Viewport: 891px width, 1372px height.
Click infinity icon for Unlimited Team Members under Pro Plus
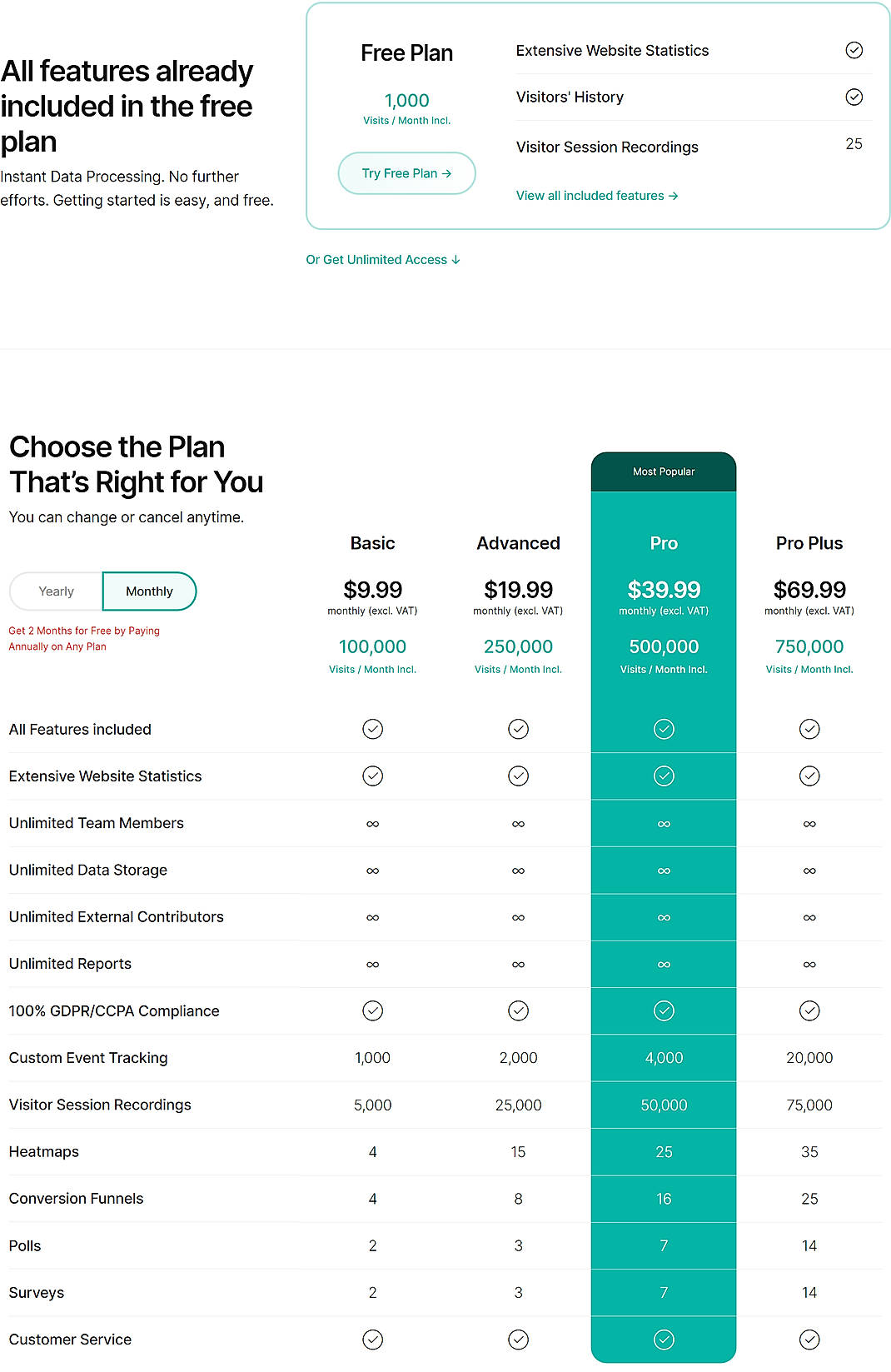(809, 823)
